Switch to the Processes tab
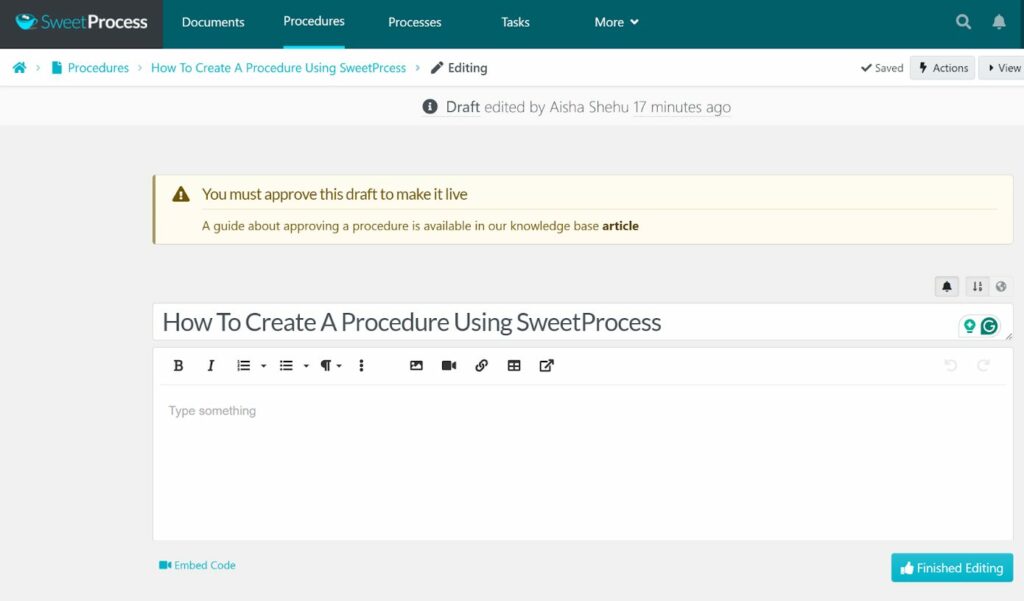 coord(415,22)
